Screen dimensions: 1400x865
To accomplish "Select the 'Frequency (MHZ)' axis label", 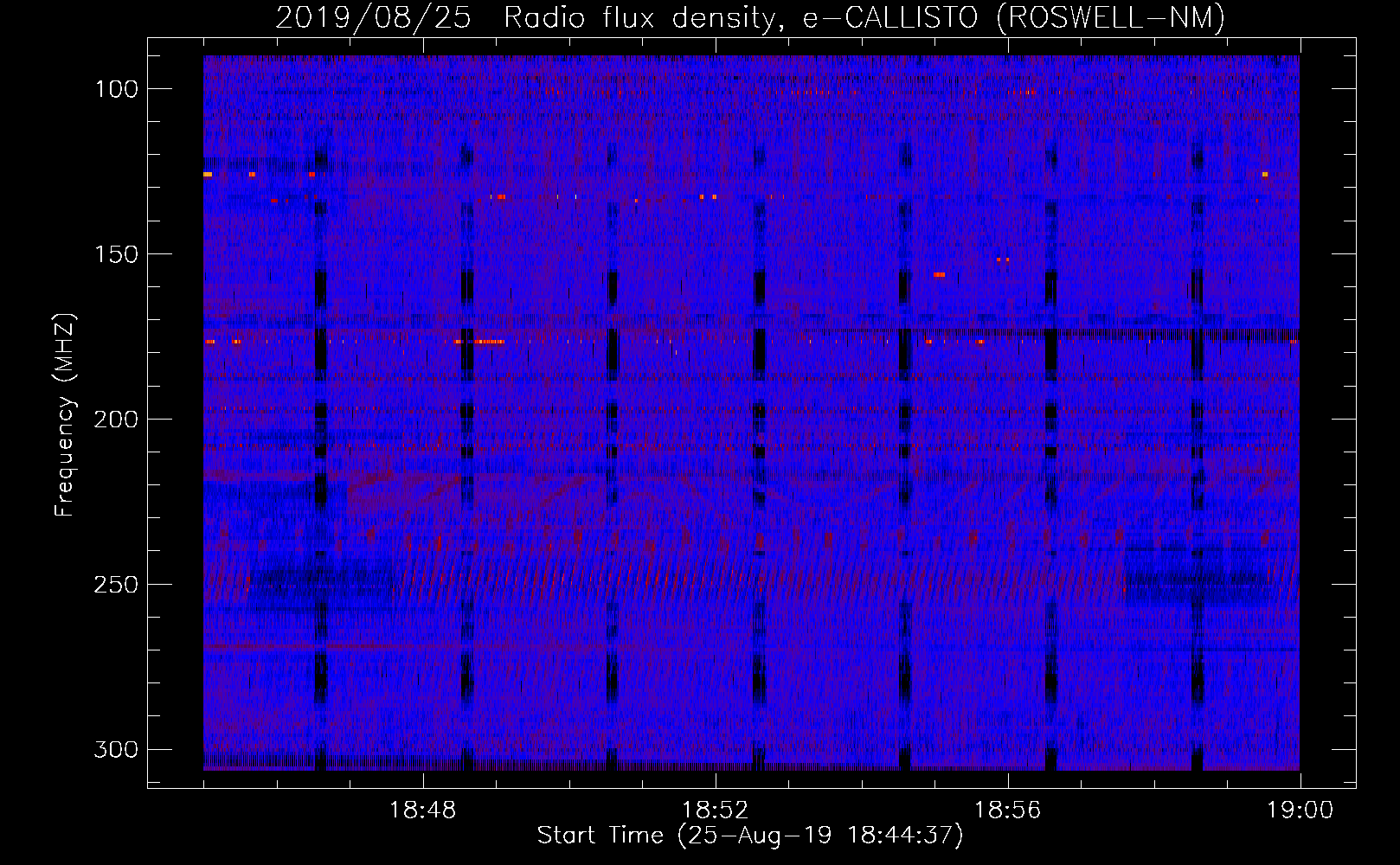I will (x=65, y=415).
